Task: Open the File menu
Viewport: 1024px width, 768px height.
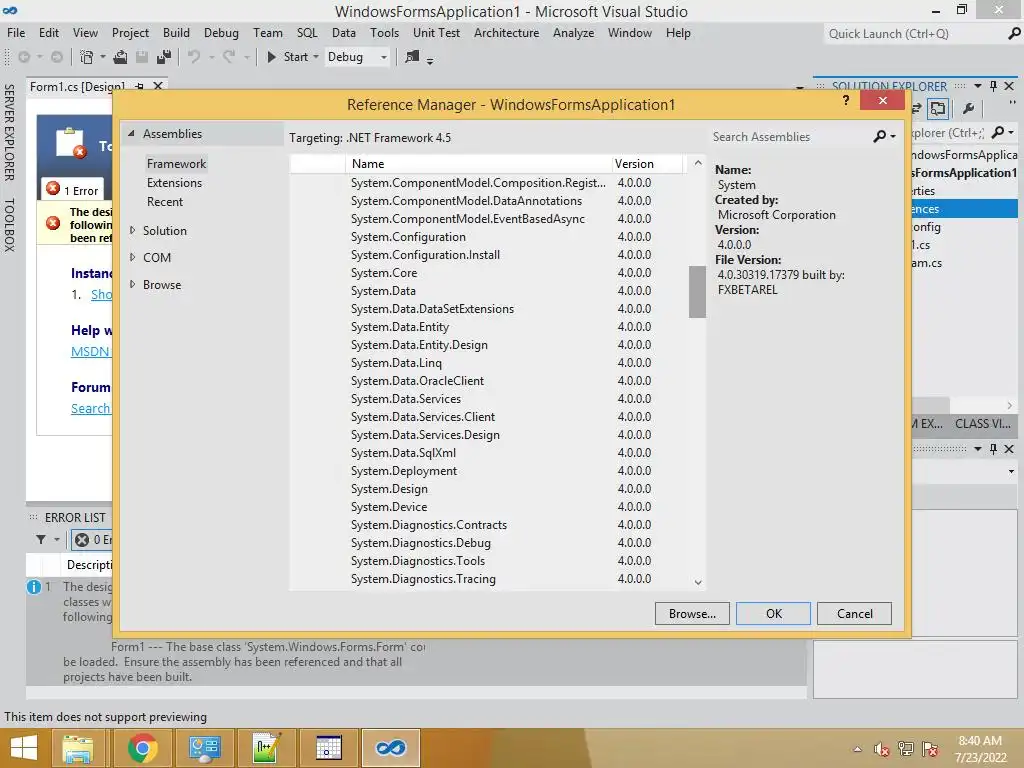Action: 16,33
